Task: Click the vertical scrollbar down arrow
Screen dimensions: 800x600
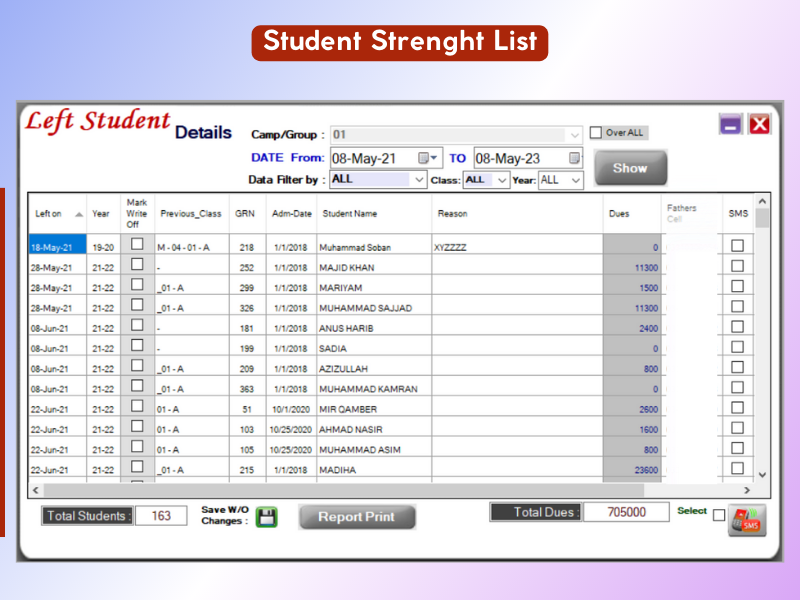Action: [763, 474]
